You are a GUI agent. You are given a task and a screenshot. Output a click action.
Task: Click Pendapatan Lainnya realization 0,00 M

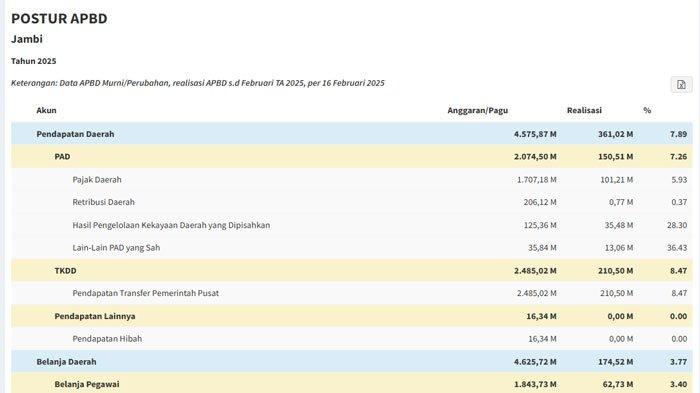(x=620, y=316)
